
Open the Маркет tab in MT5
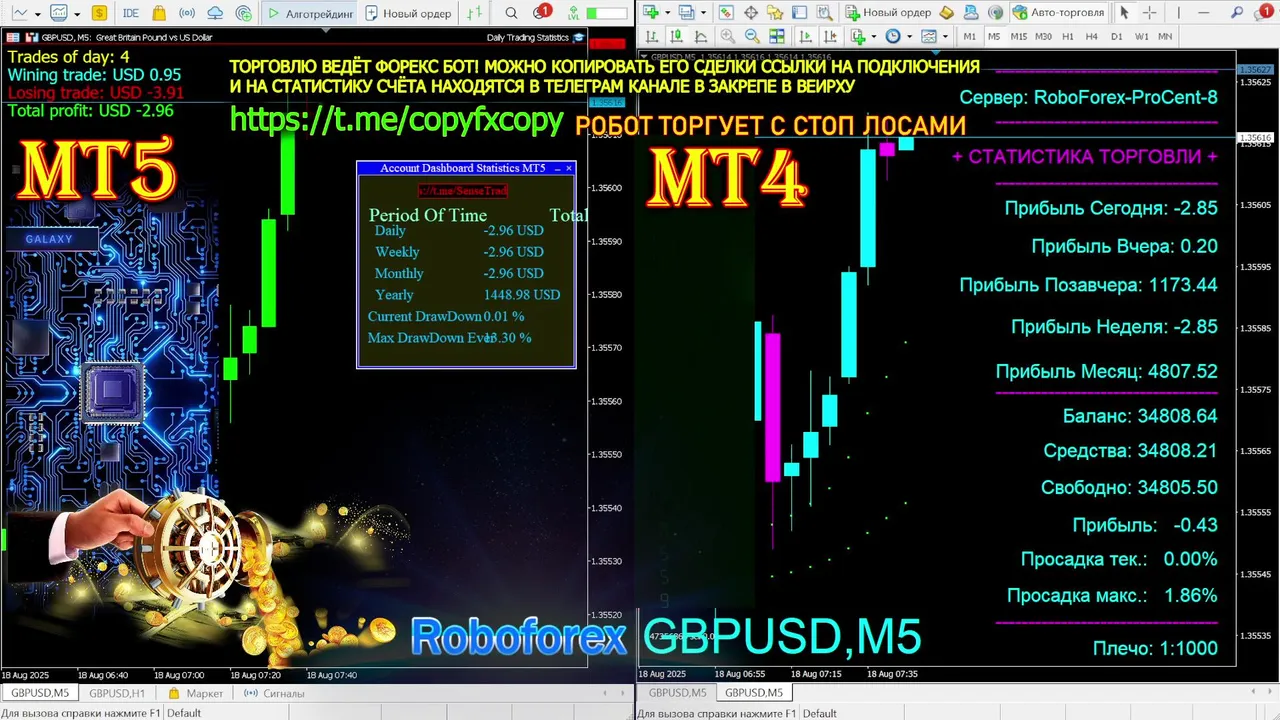[196, 693]
